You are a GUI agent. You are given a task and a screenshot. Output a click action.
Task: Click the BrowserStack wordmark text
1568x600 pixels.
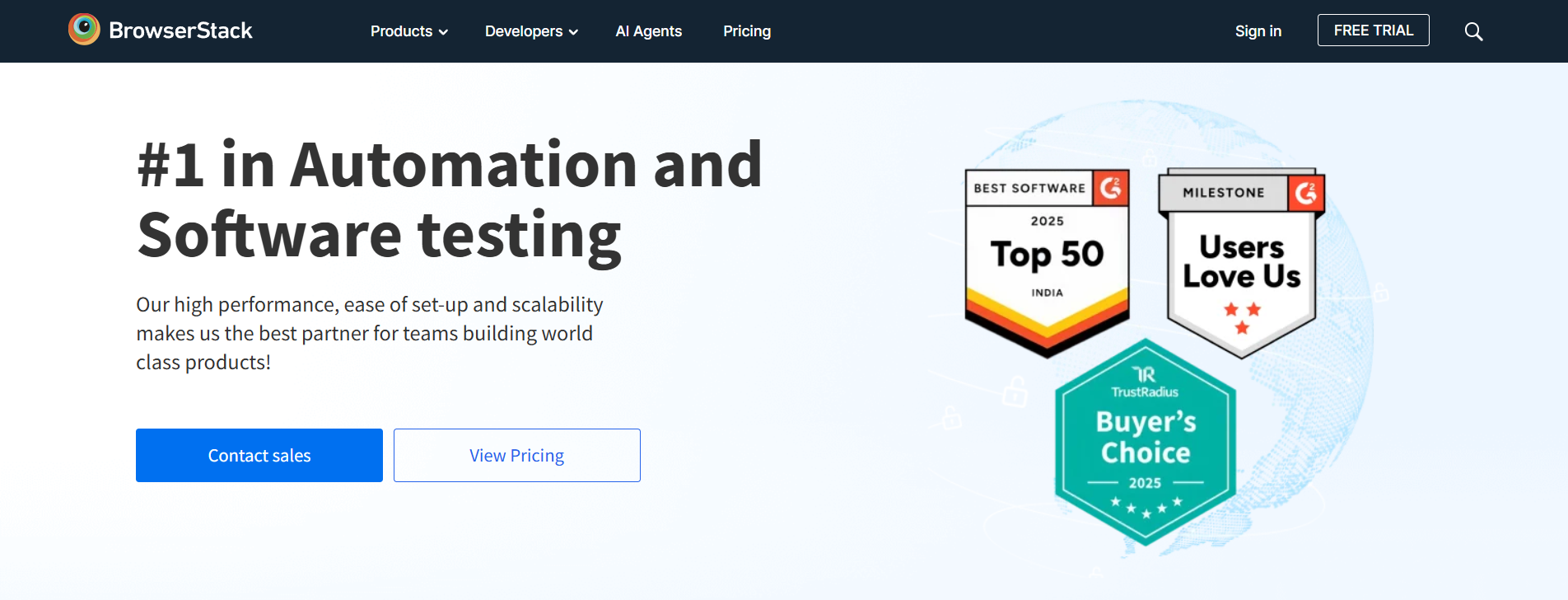pyautogui.click(x=180, y=30)
